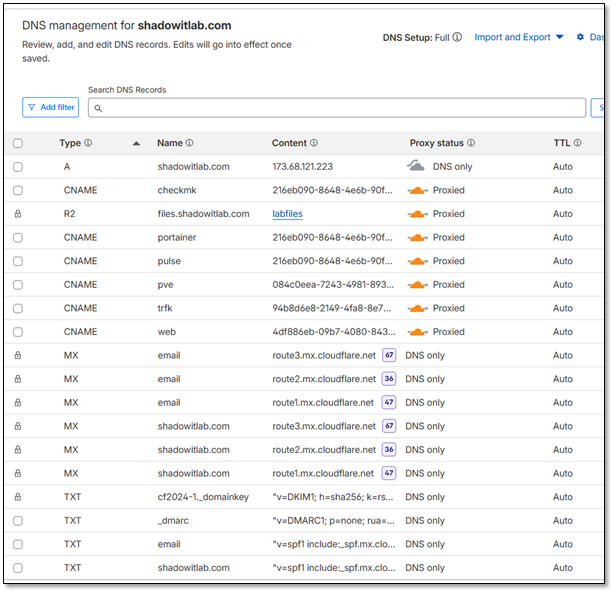The image size is (614, 593).
Task: Click the lock icon on the shadowitlab.com route2 MX row
Action: pyautogui.click(x=18, y=450)
